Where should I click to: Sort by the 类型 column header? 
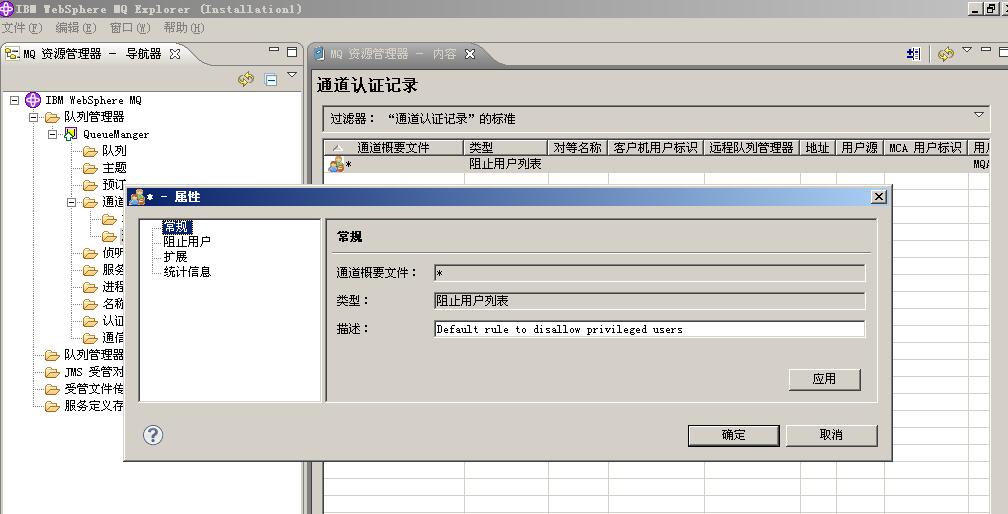tap(505, 147)
